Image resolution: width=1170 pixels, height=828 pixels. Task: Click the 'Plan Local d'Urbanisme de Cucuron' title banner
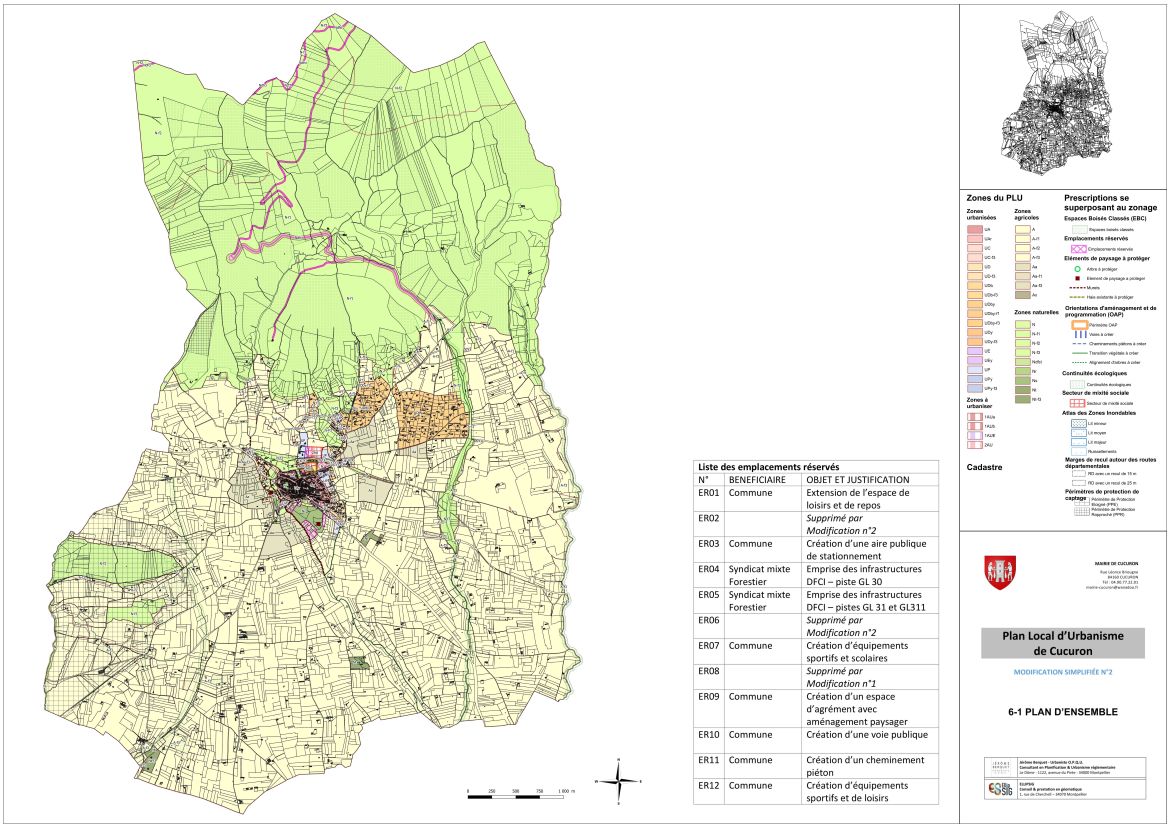pyautogui.click(x=1064, y=643)
